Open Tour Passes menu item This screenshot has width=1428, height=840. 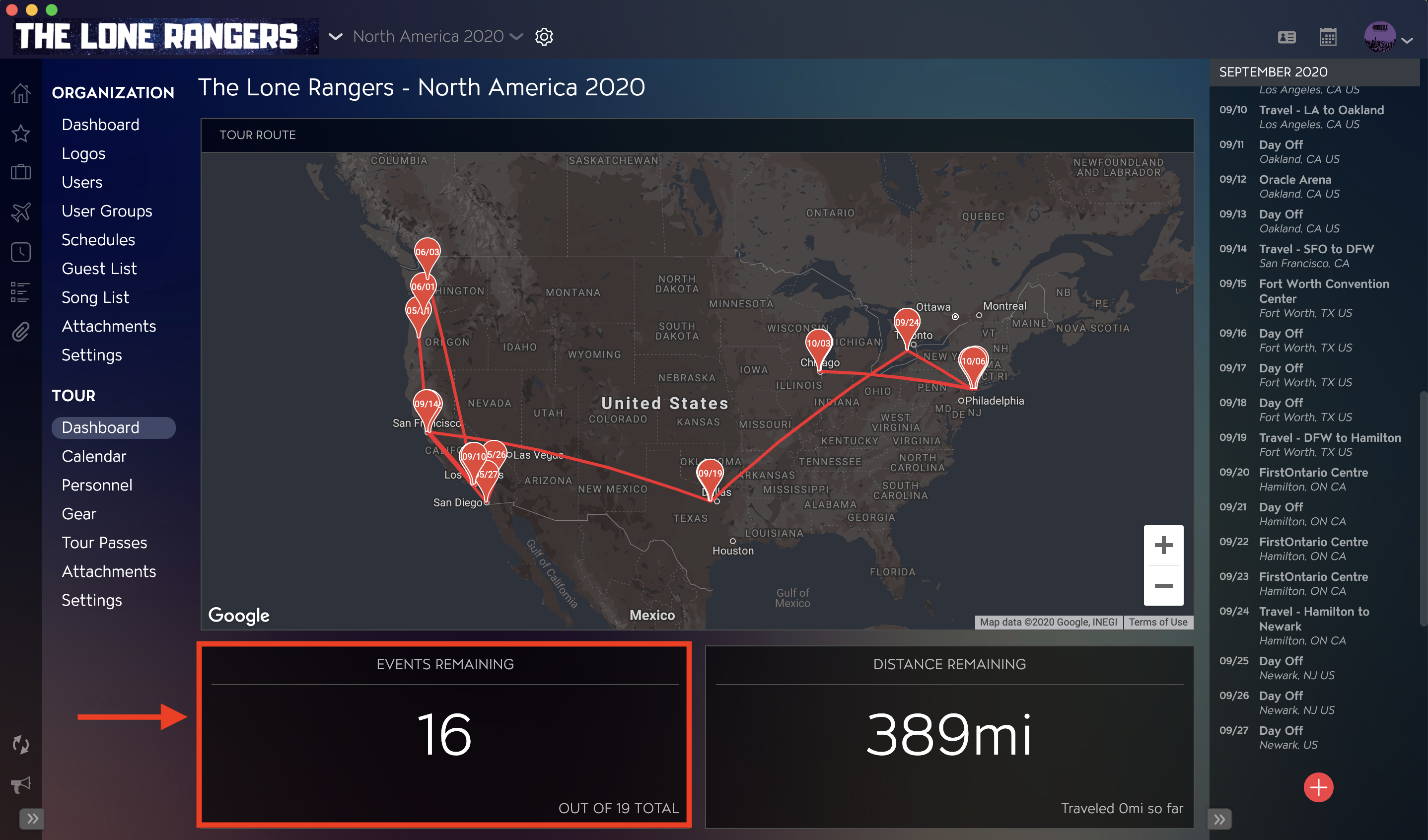(104, 543)
